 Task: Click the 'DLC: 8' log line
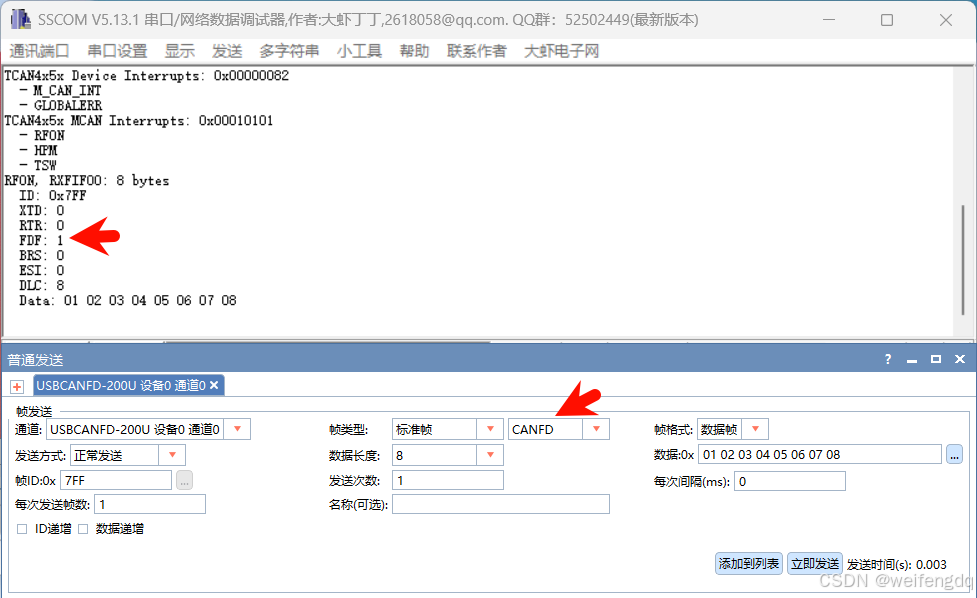click(41, 285)
